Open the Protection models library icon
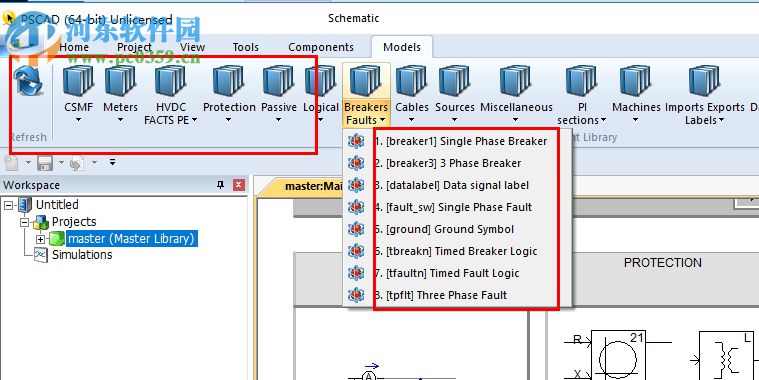This screenshot has height=380, width=759. click(228, 81)
